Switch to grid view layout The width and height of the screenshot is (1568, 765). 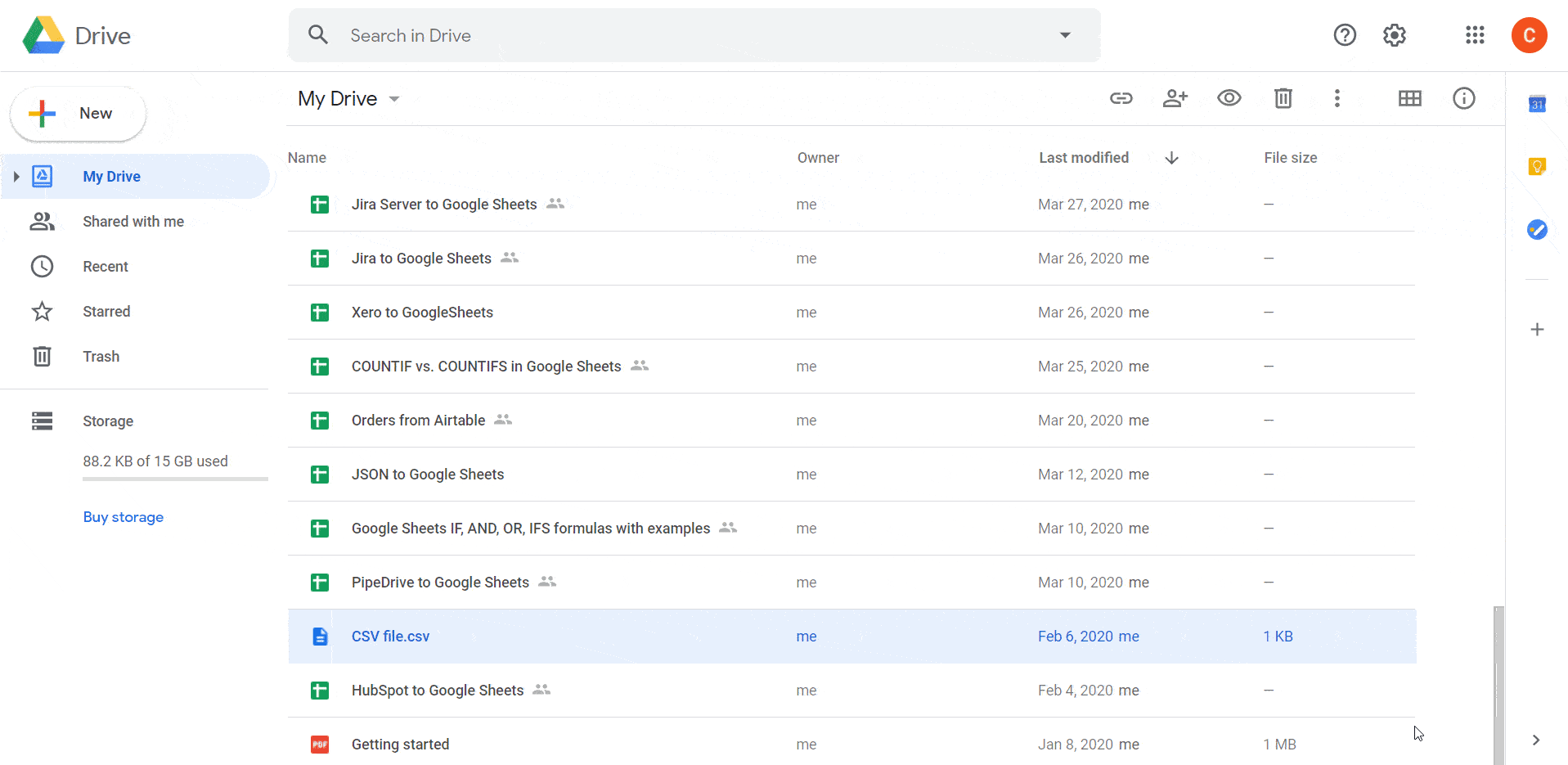click(1410, 98)
